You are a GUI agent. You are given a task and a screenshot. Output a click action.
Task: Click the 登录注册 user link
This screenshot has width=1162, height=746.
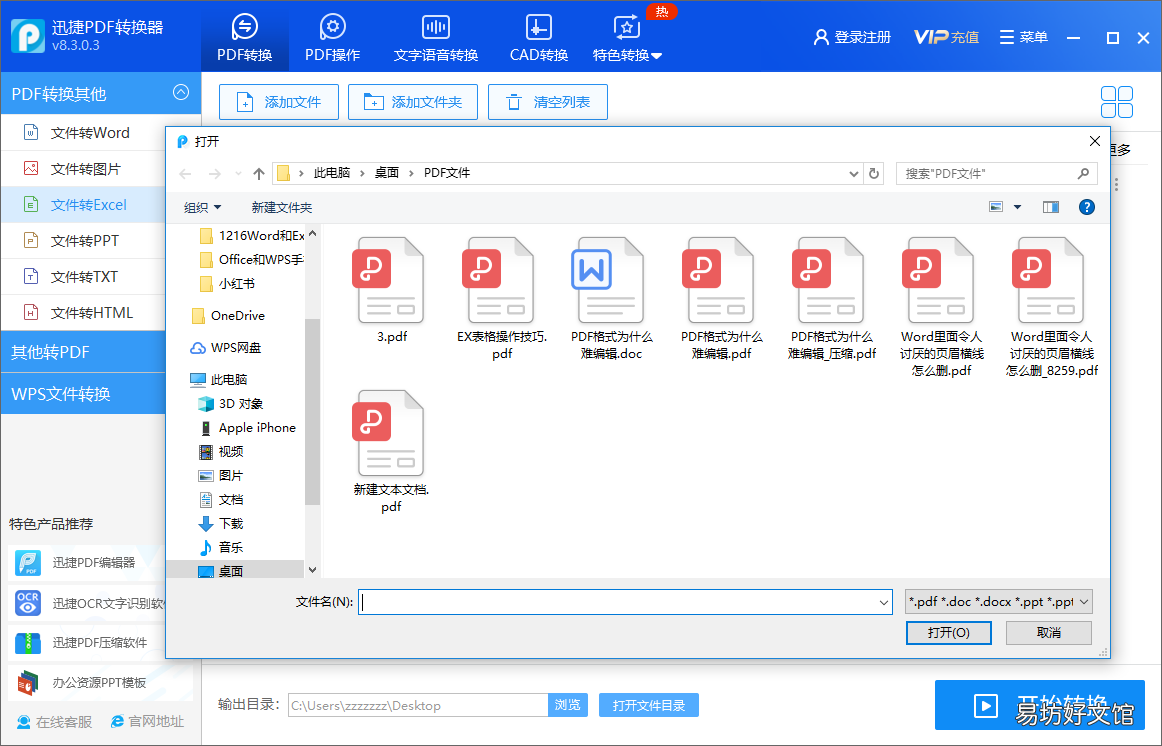[x=851, y=37]
